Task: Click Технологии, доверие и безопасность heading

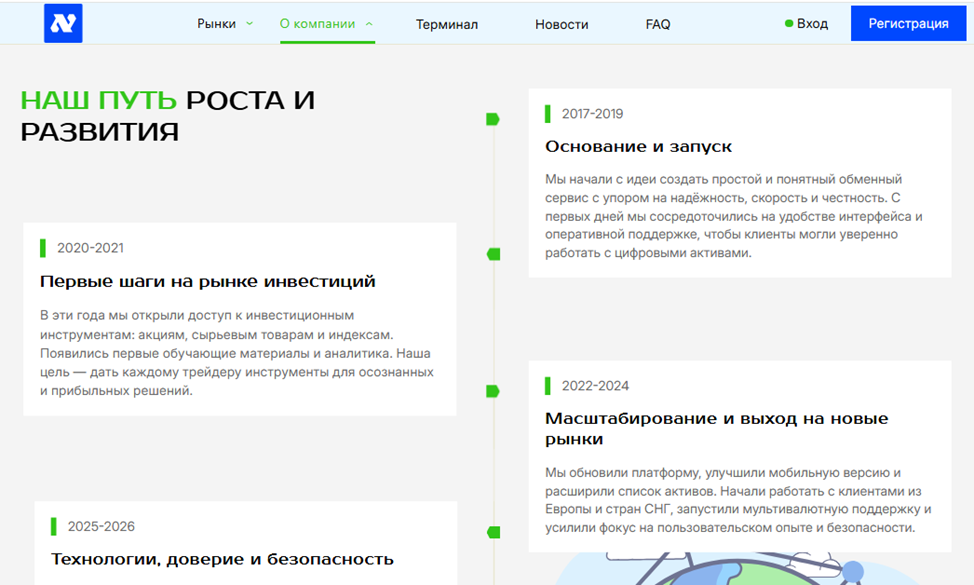Action: coord(222,559)
